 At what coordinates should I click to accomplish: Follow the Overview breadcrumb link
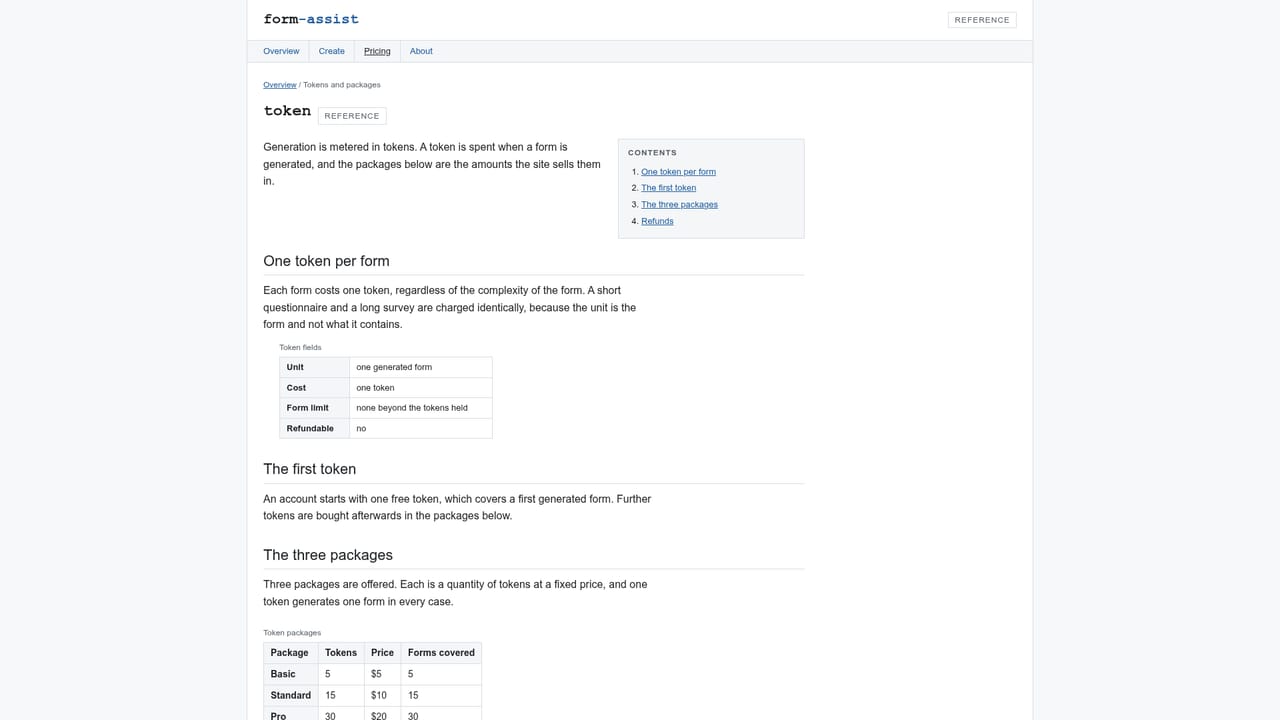click(280, 85)
